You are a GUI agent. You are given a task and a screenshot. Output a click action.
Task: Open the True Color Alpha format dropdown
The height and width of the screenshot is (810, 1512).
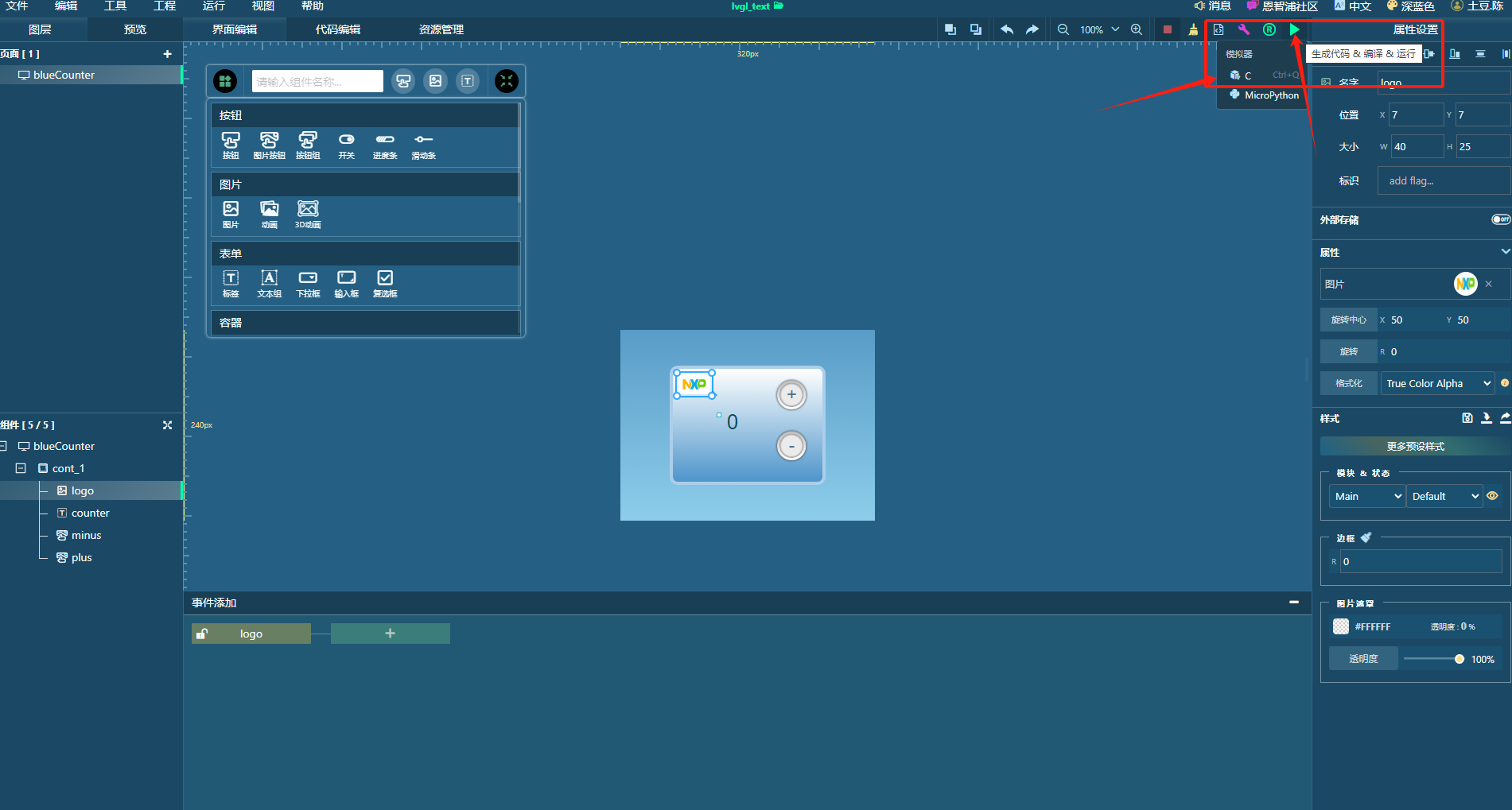[1437, 383]
